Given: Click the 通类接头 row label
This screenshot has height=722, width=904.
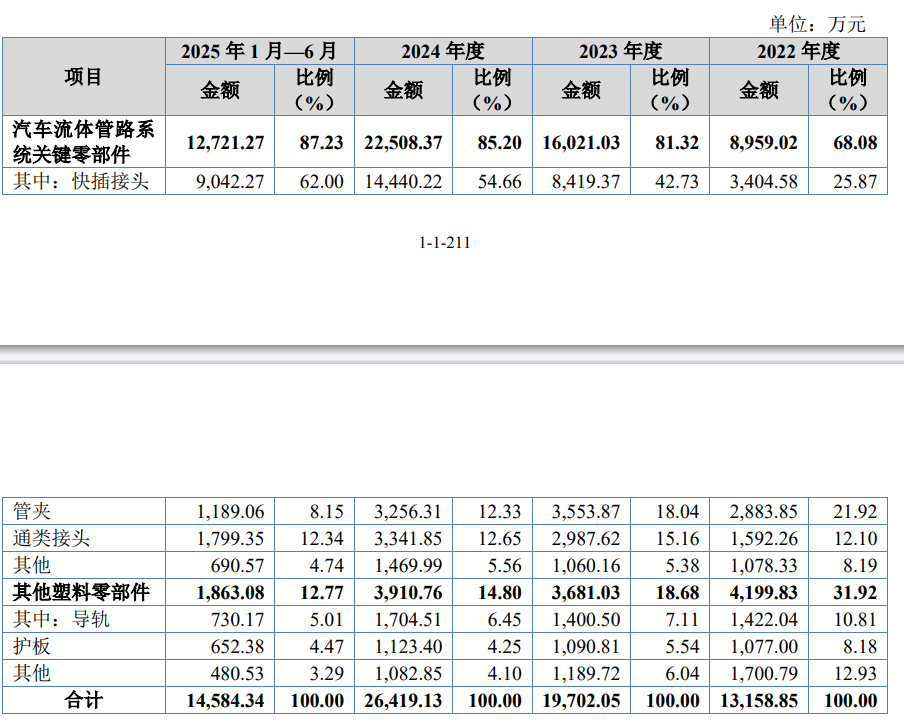Looking at the screenshot, I should click(51, 538).
